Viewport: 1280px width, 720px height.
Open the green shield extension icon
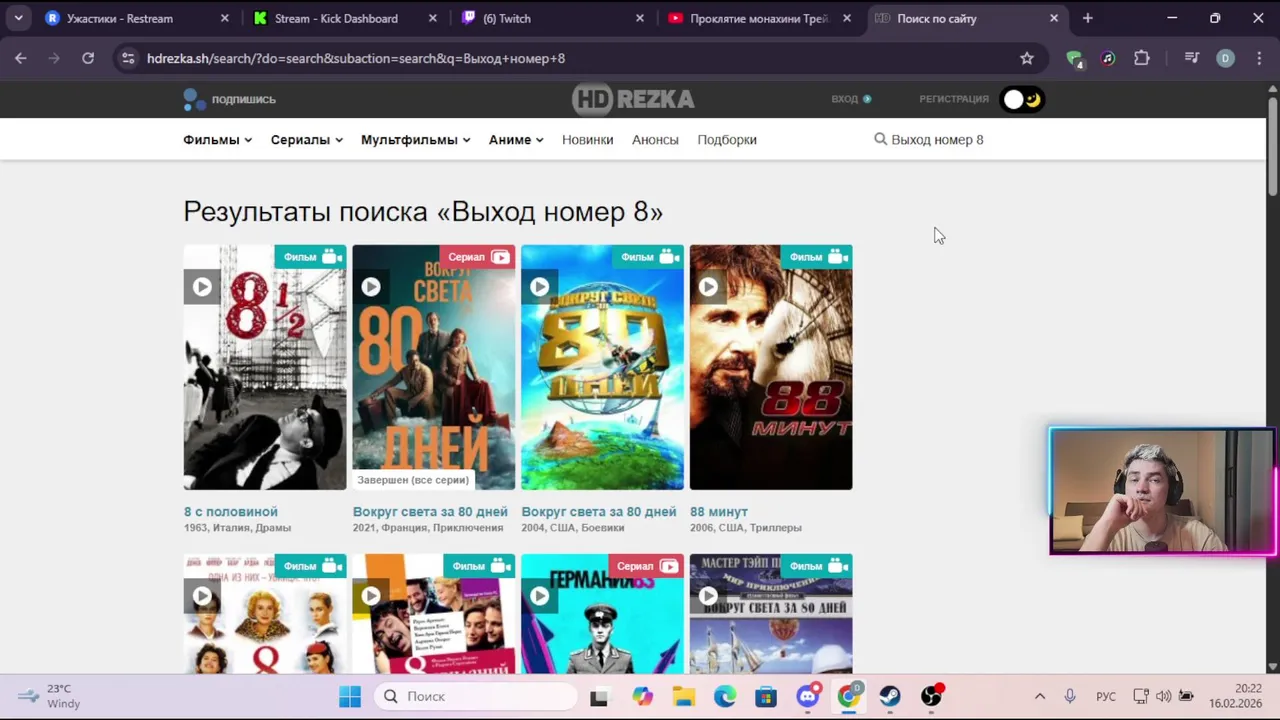click(1074, 58)
